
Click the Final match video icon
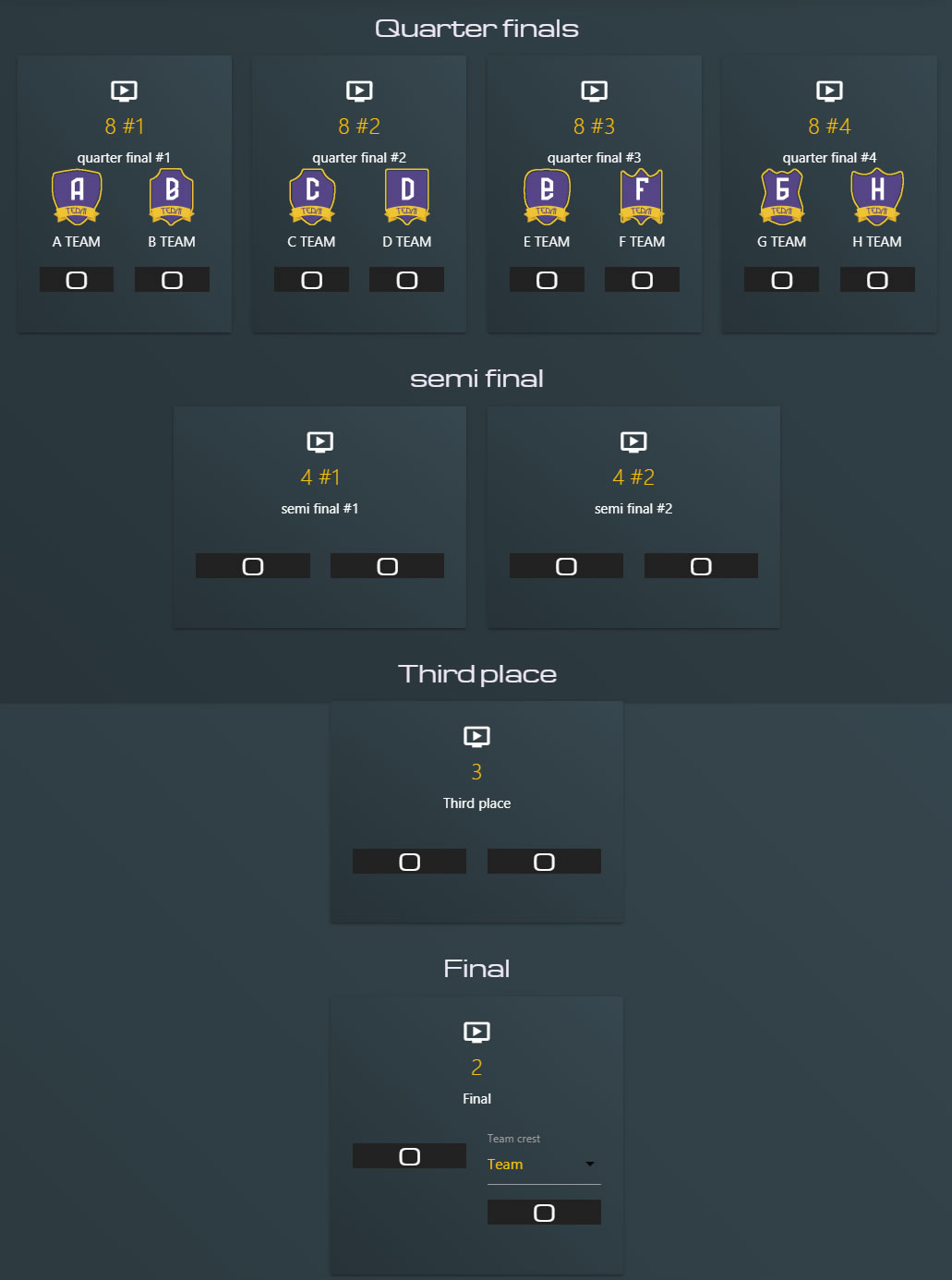[476, 1032]
